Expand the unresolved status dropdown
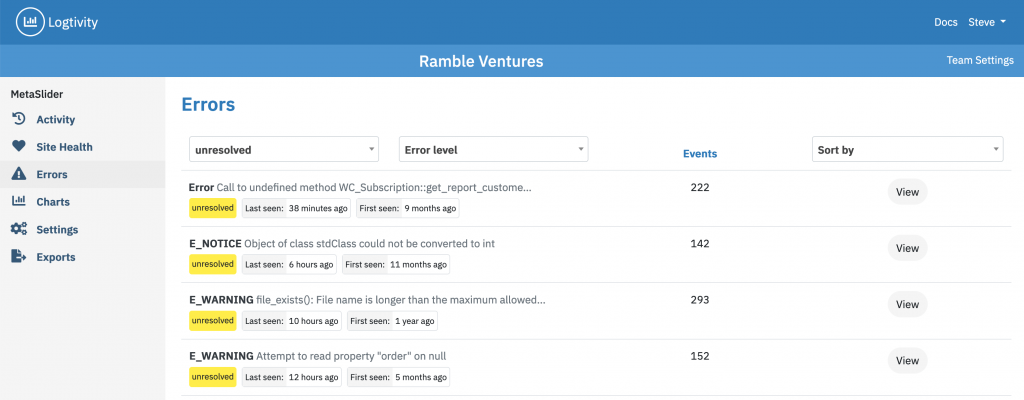 tap(284, 149)
